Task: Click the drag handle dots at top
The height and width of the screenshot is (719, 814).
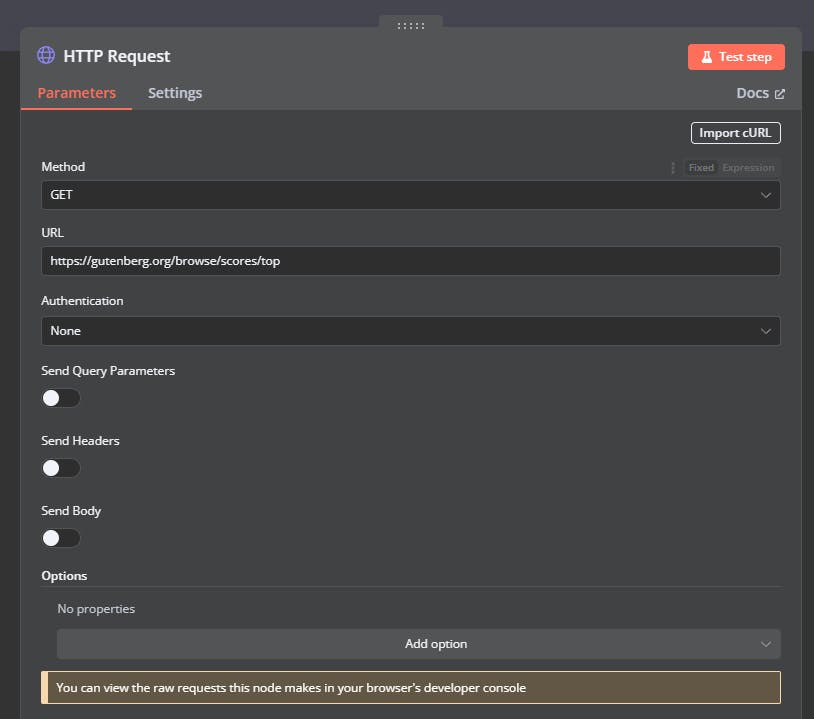Action: pos(411,25)
